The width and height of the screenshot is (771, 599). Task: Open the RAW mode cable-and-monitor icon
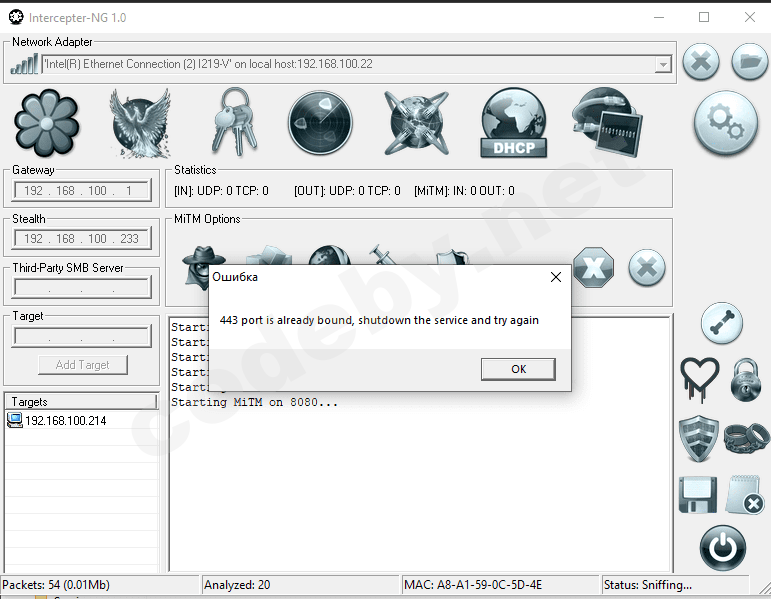[x=607, y=122]
